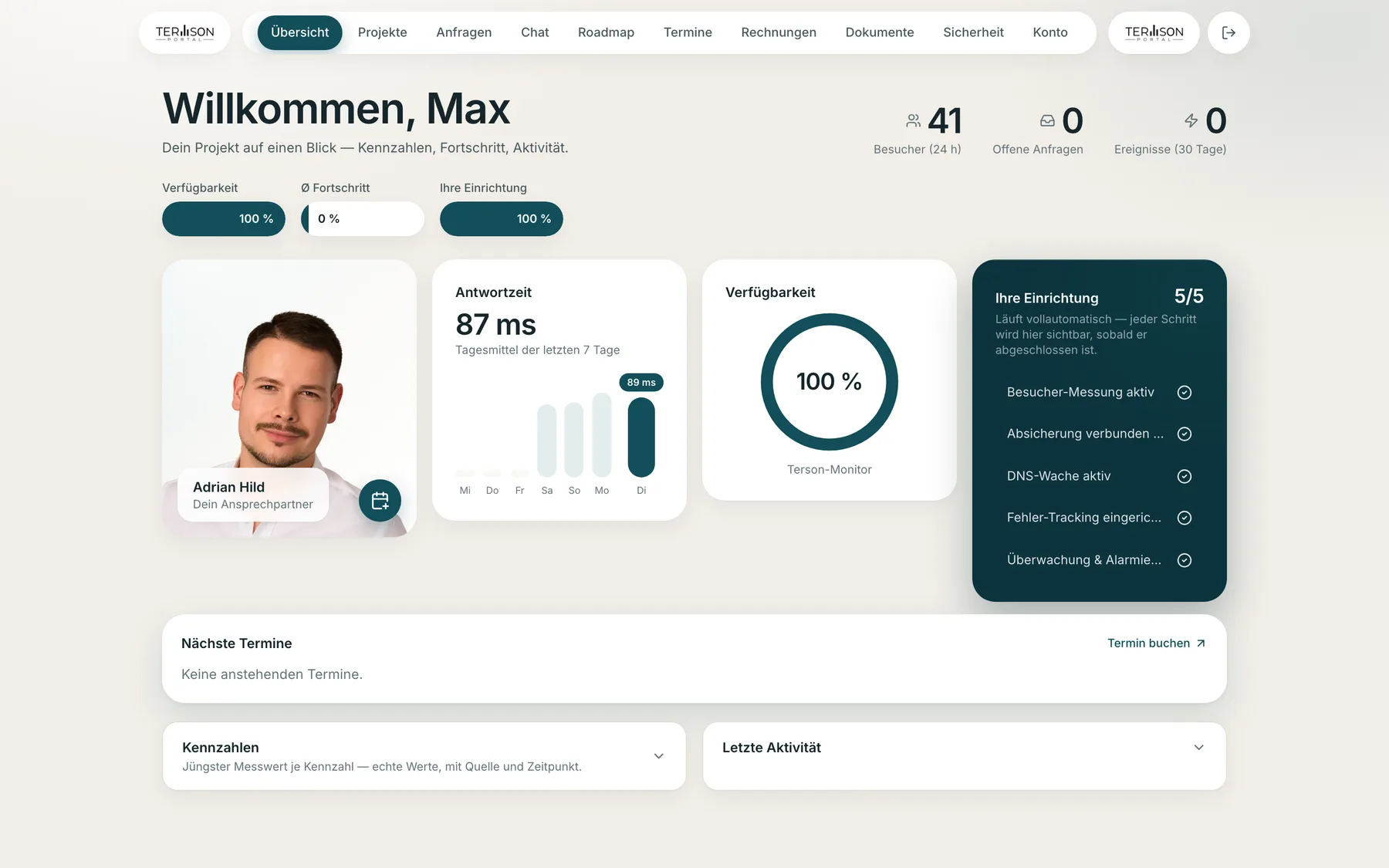Image resolution: width=1389 pixels, height=868 pixels.
Task: Click the inbox icon by Offene Anfragen
Action: (x=1047, y=120)
